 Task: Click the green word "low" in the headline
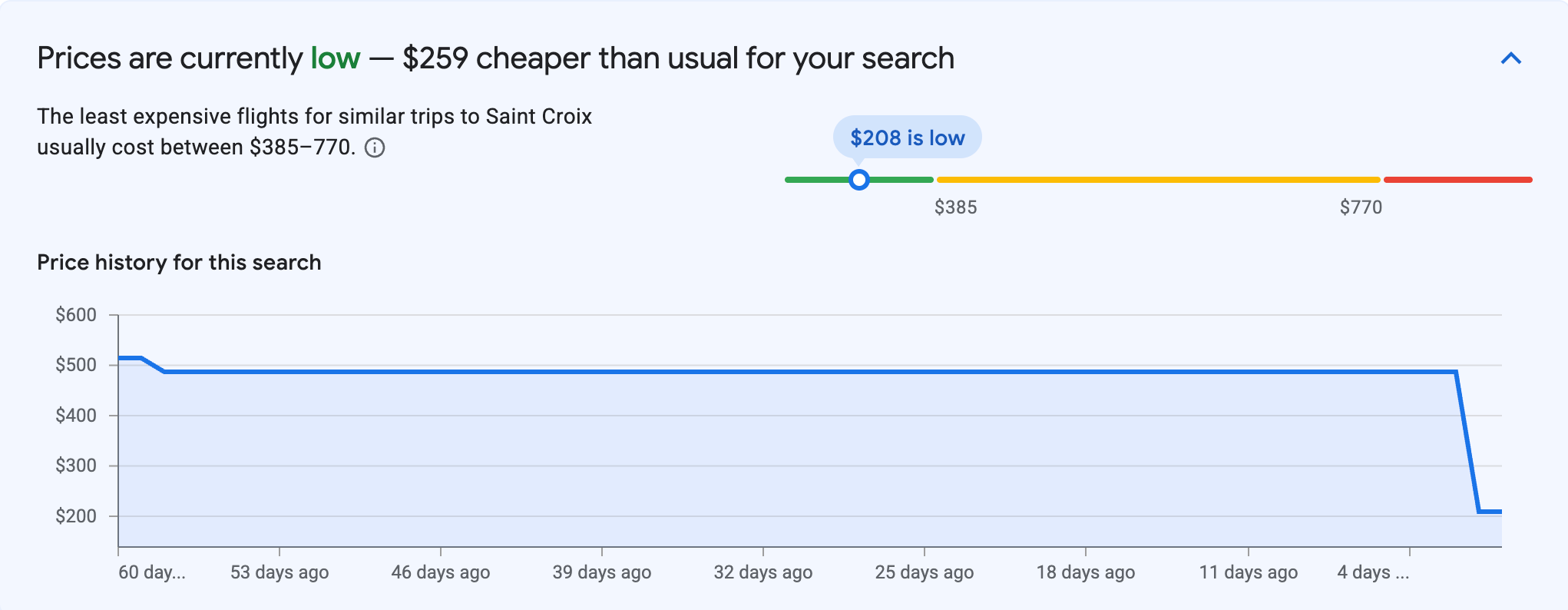click(x=336, y=58)
